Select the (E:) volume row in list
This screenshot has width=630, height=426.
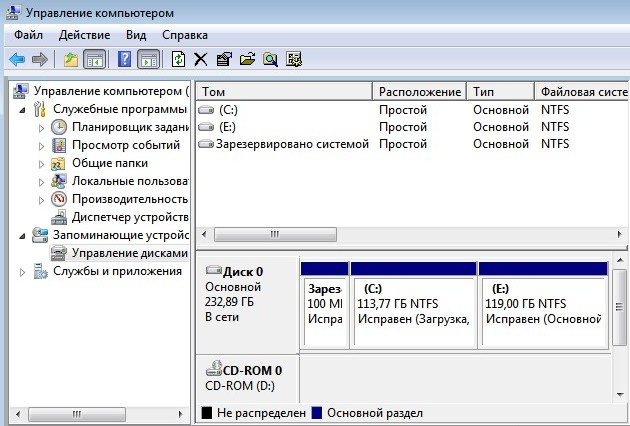228,127
